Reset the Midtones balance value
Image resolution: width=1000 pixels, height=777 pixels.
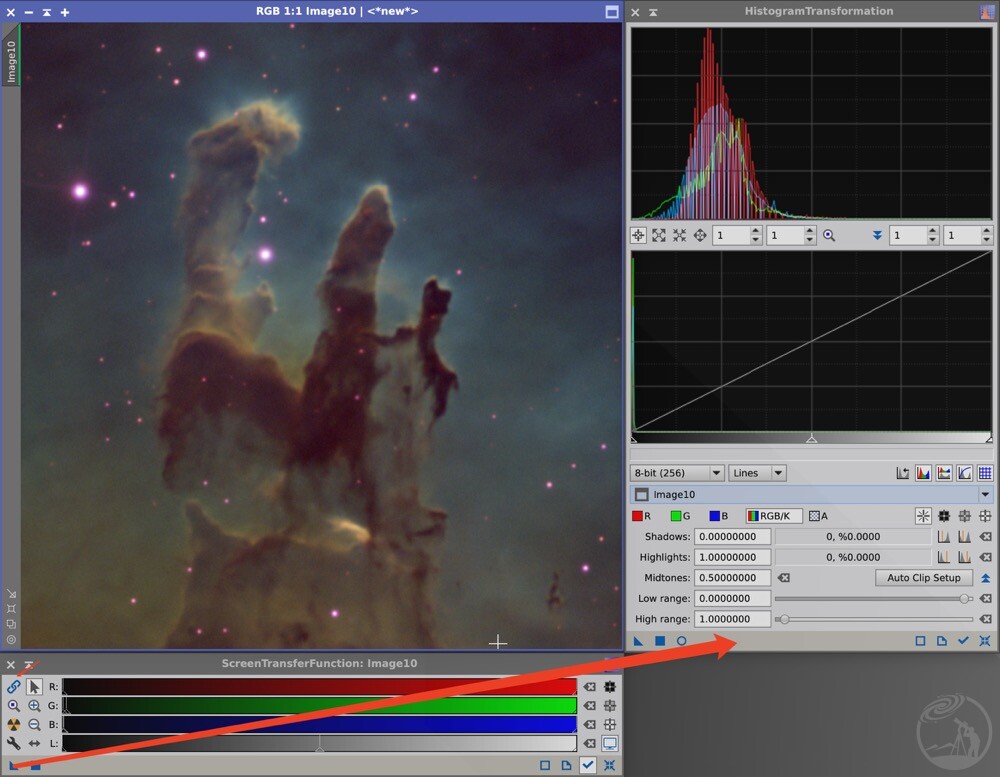click(784, 577)
